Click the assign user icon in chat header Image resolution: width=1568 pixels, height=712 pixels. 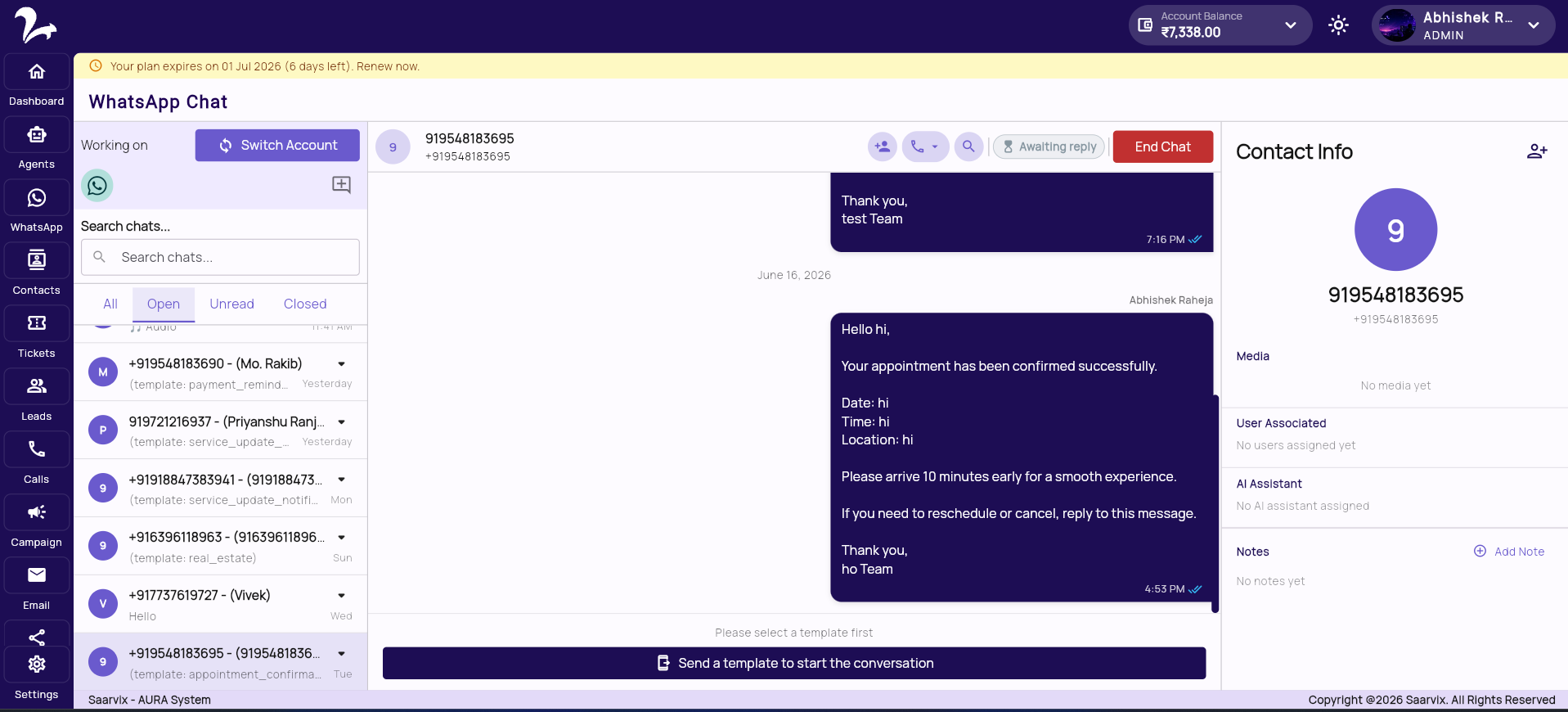[x=883, y=146]
